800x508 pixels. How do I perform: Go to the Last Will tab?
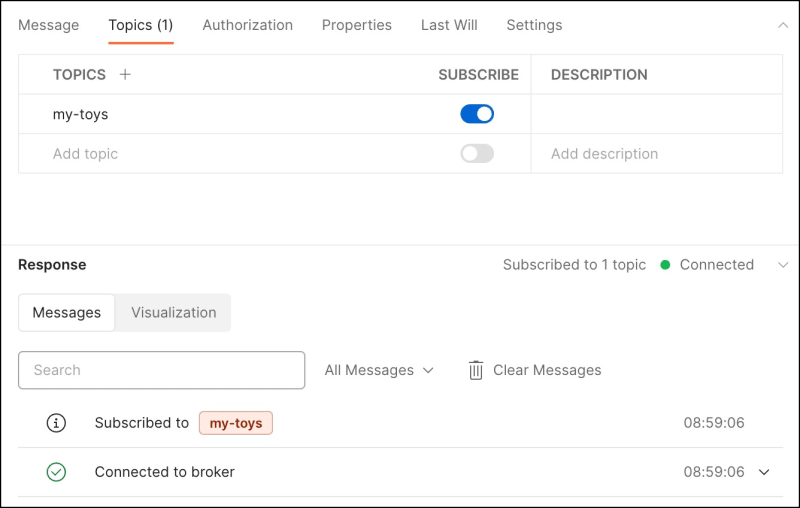click(449, 25)
